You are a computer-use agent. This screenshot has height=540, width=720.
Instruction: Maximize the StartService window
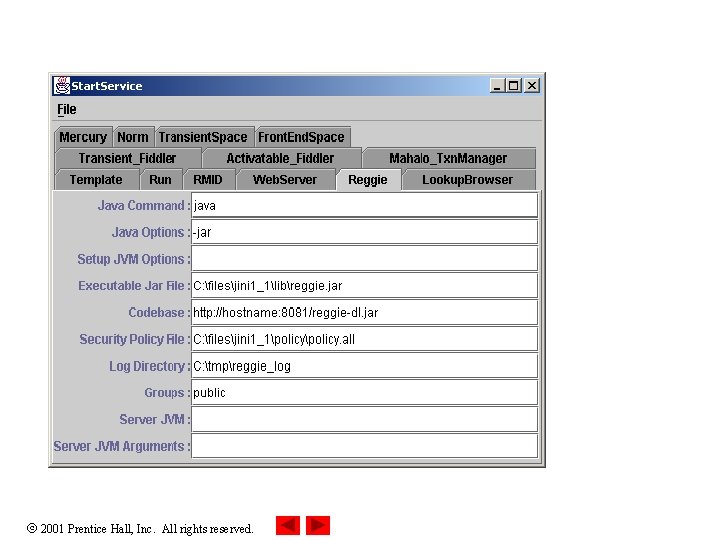(514, 86)
